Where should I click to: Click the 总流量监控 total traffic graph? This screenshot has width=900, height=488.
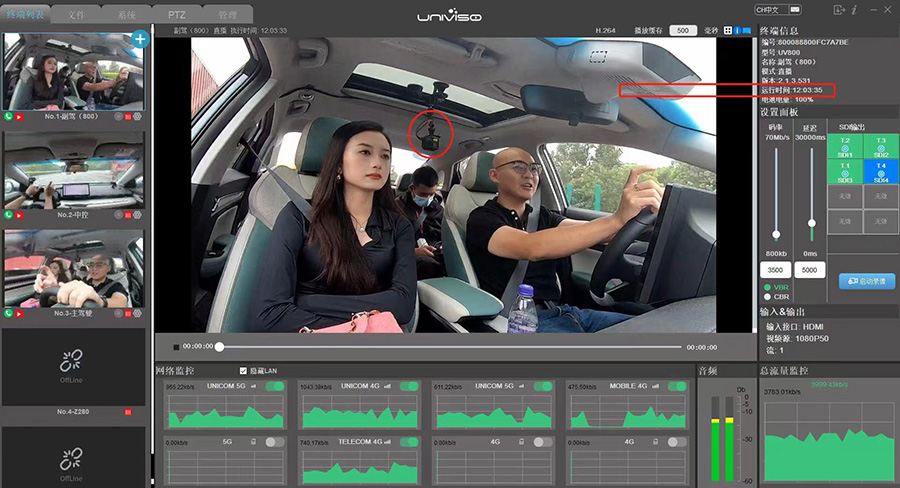(829, 439)
